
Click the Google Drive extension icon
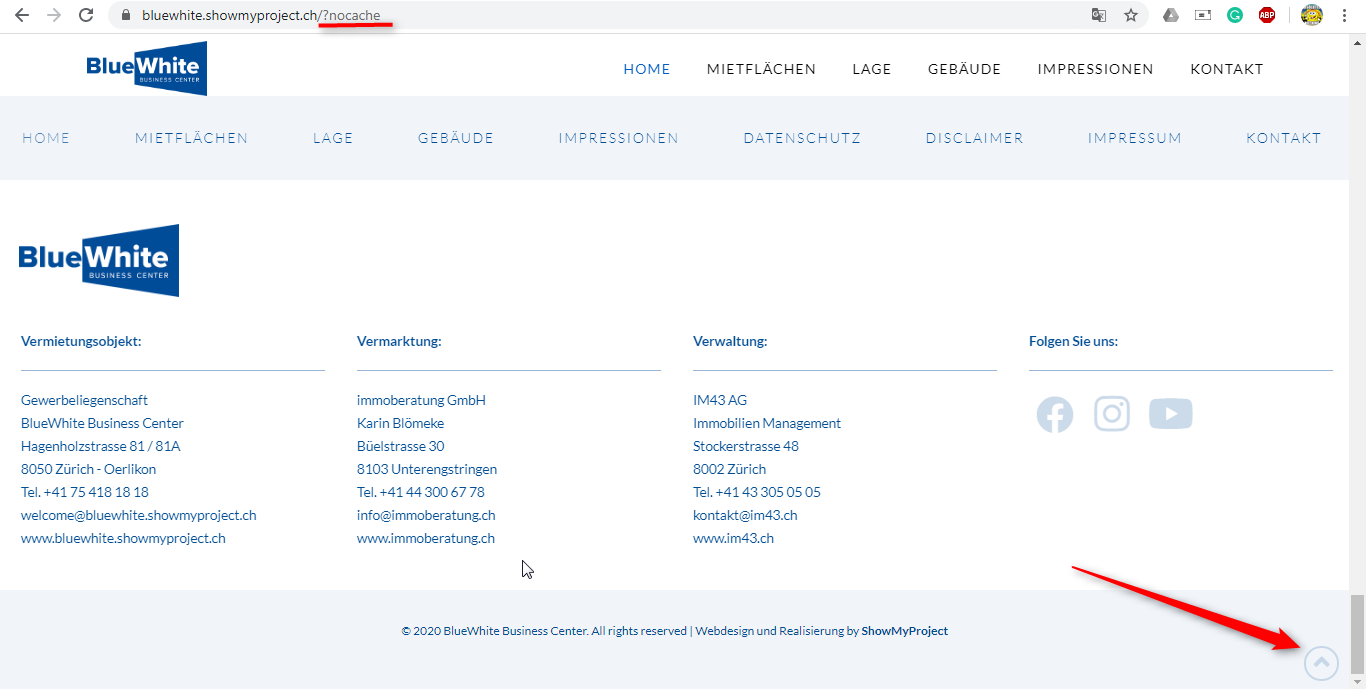click(1170, 15)
